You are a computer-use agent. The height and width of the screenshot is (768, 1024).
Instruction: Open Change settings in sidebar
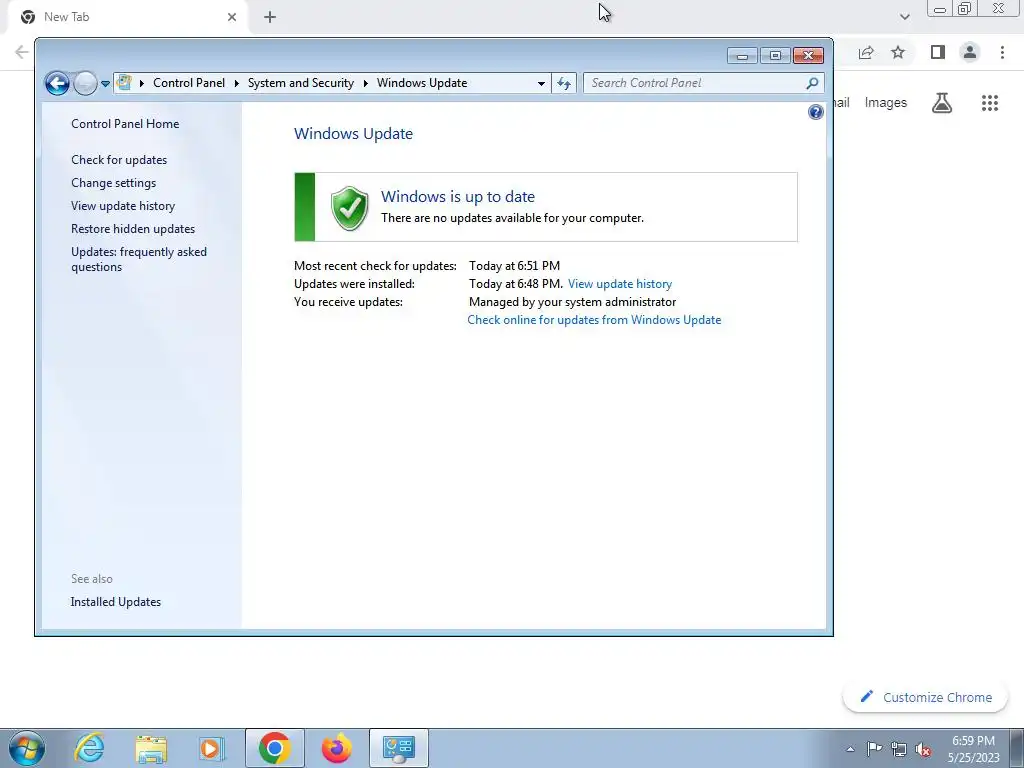click(x=114, y=183)
